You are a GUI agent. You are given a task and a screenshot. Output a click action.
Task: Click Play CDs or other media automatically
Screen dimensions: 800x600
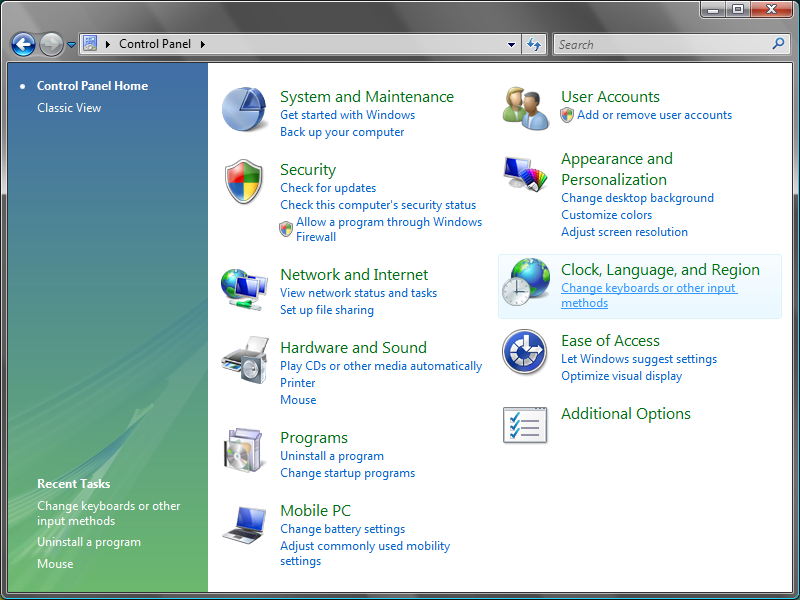[x=381, y=366]
